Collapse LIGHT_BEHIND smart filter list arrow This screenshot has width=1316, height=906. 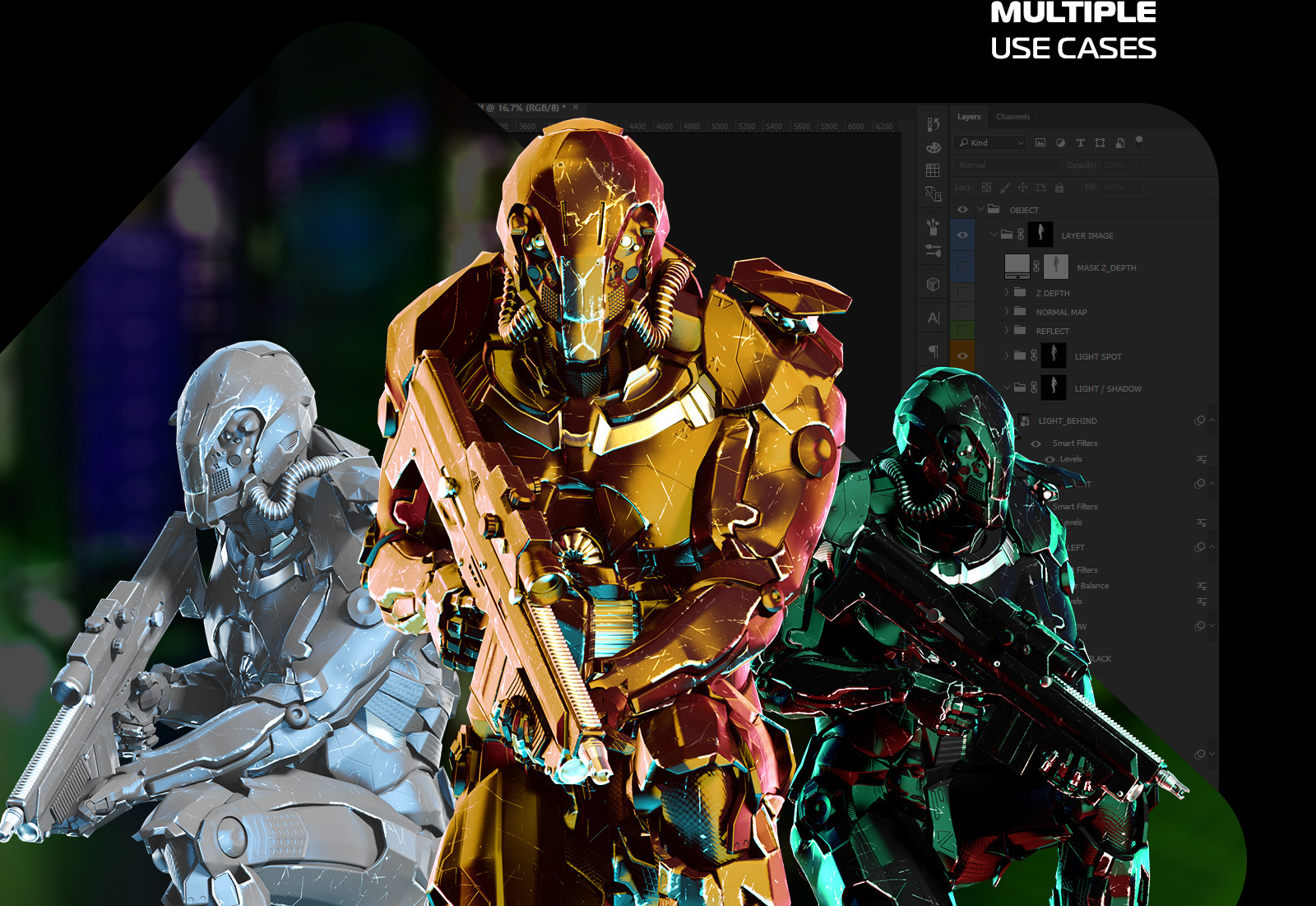pos(1212,420)
